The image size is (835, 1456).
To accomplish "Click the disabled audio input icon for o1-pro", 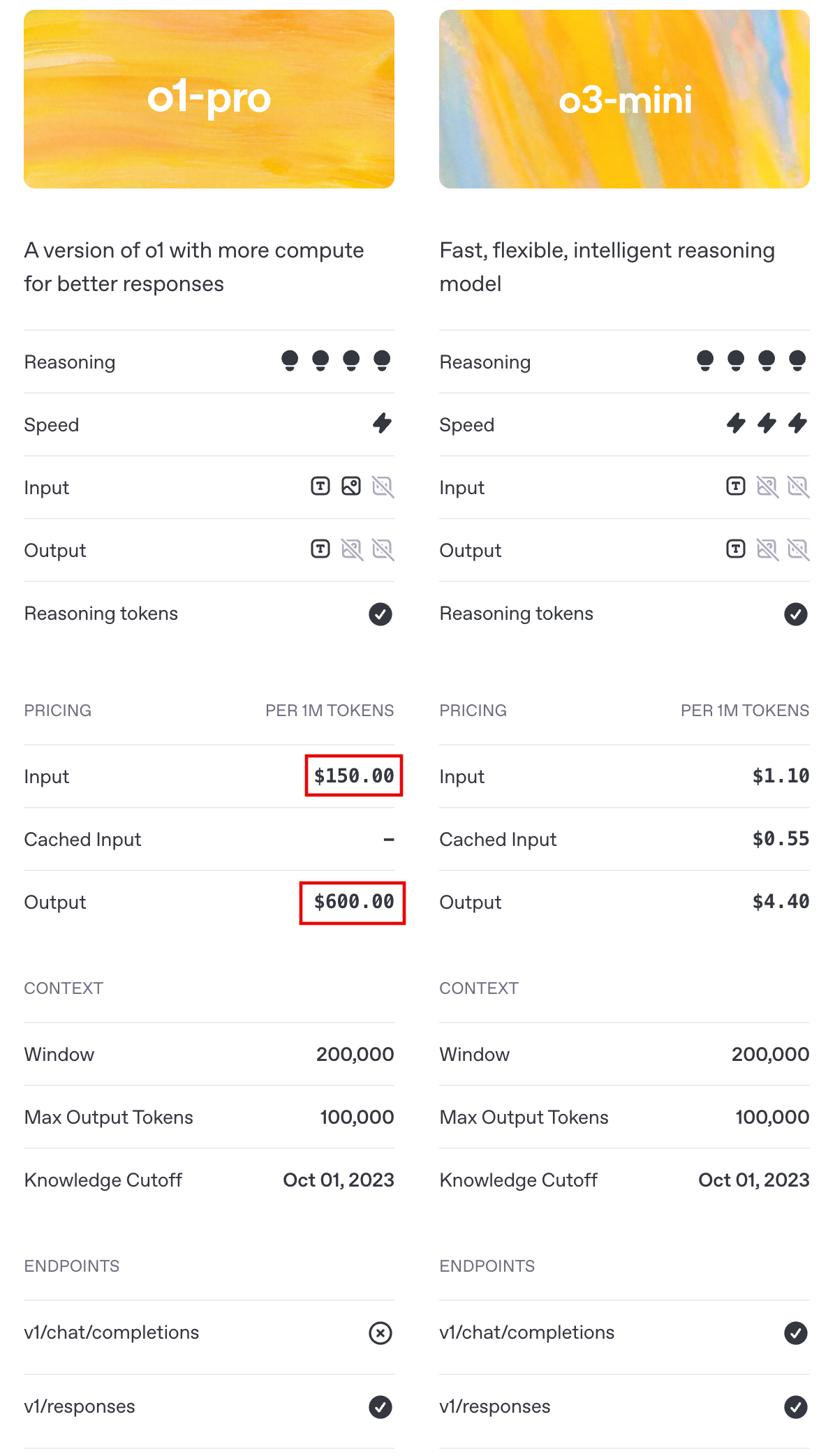I will pyautogui.click(x=383, y=486).
